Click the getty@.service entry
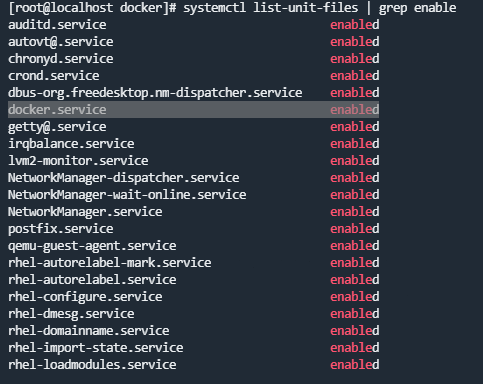The height and width of the screenshot is (384, 483). click(x=57, y=127)
